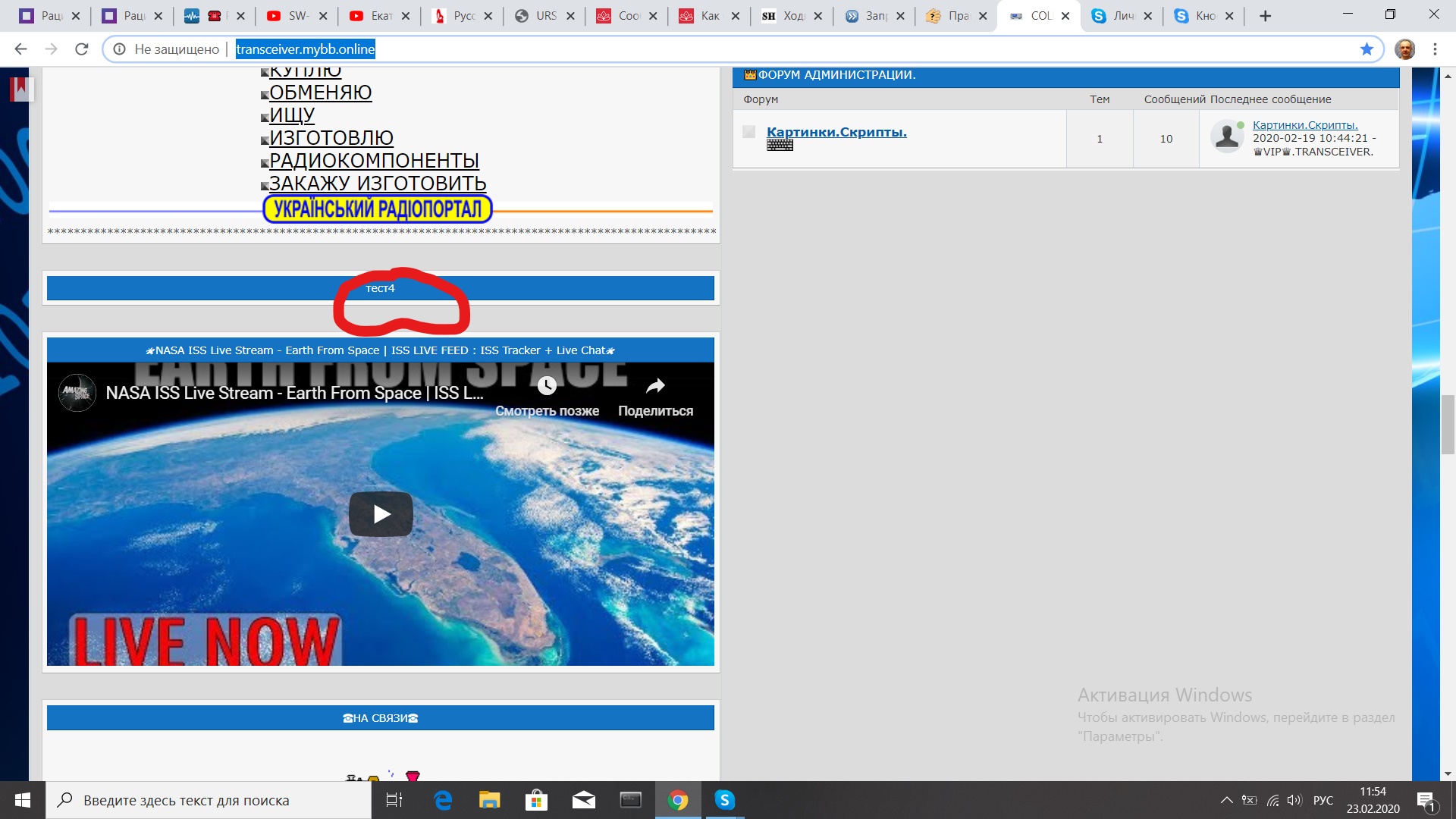
Task: Switch to the URS tab
Action: point(544,16)
